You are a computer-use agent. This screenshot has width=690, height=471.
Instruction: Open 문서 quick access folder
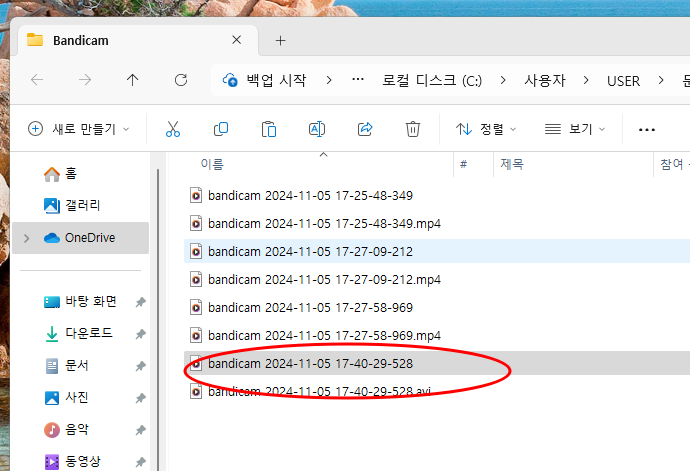point(66,365)
